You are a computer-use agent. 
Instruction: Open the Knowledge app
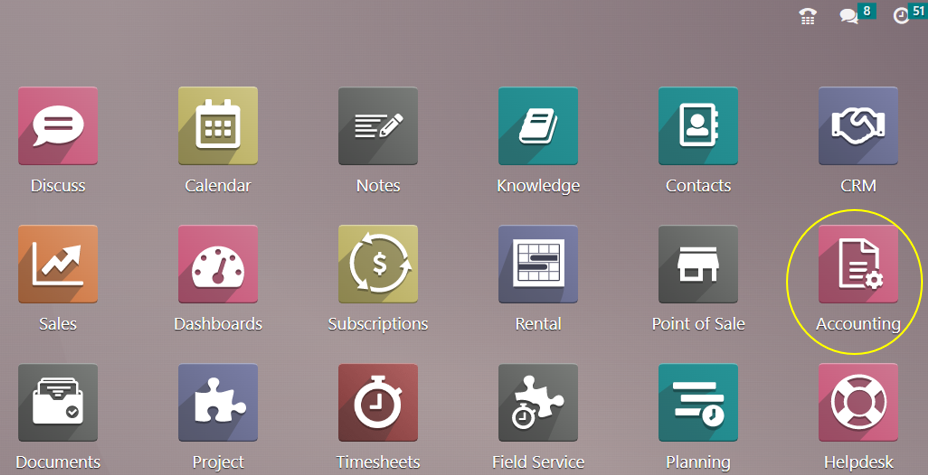[x=538, y=126]
